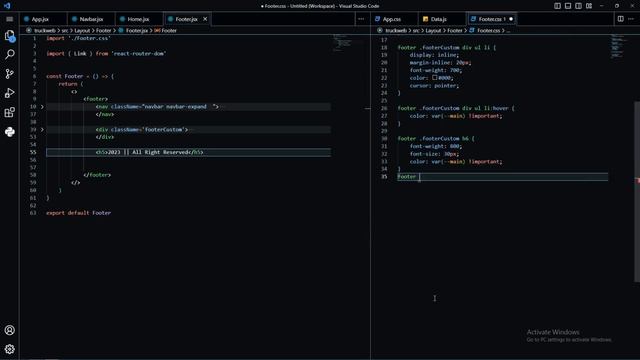Click Footer.jsx in the left breadcrumb

click(x=137, y=31)
